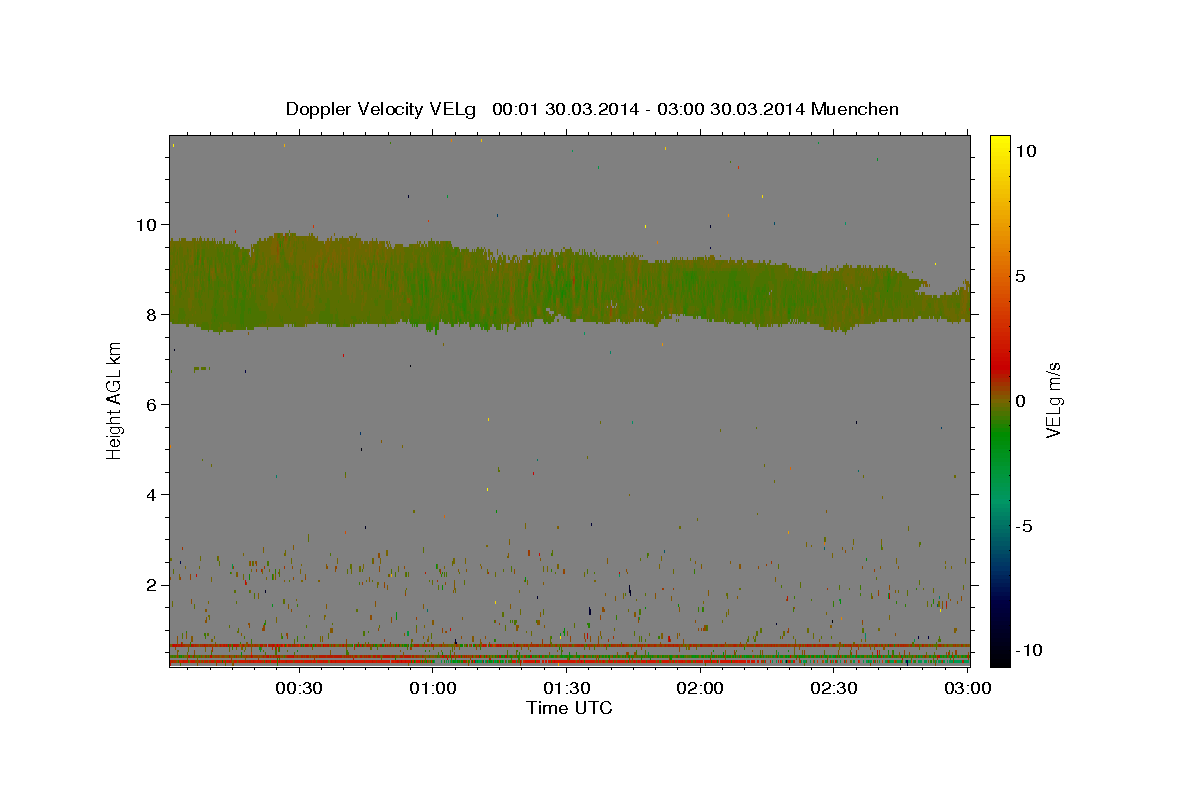The width and height of the screenshot is (1200, 800).
Task: Click the Time UTC axis label
Action: pos(569,708)
